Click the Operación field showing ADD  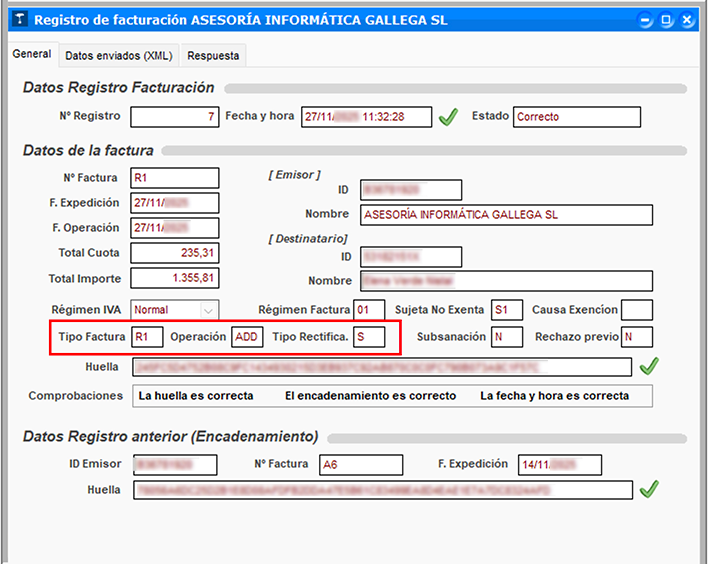coord(247,337)
